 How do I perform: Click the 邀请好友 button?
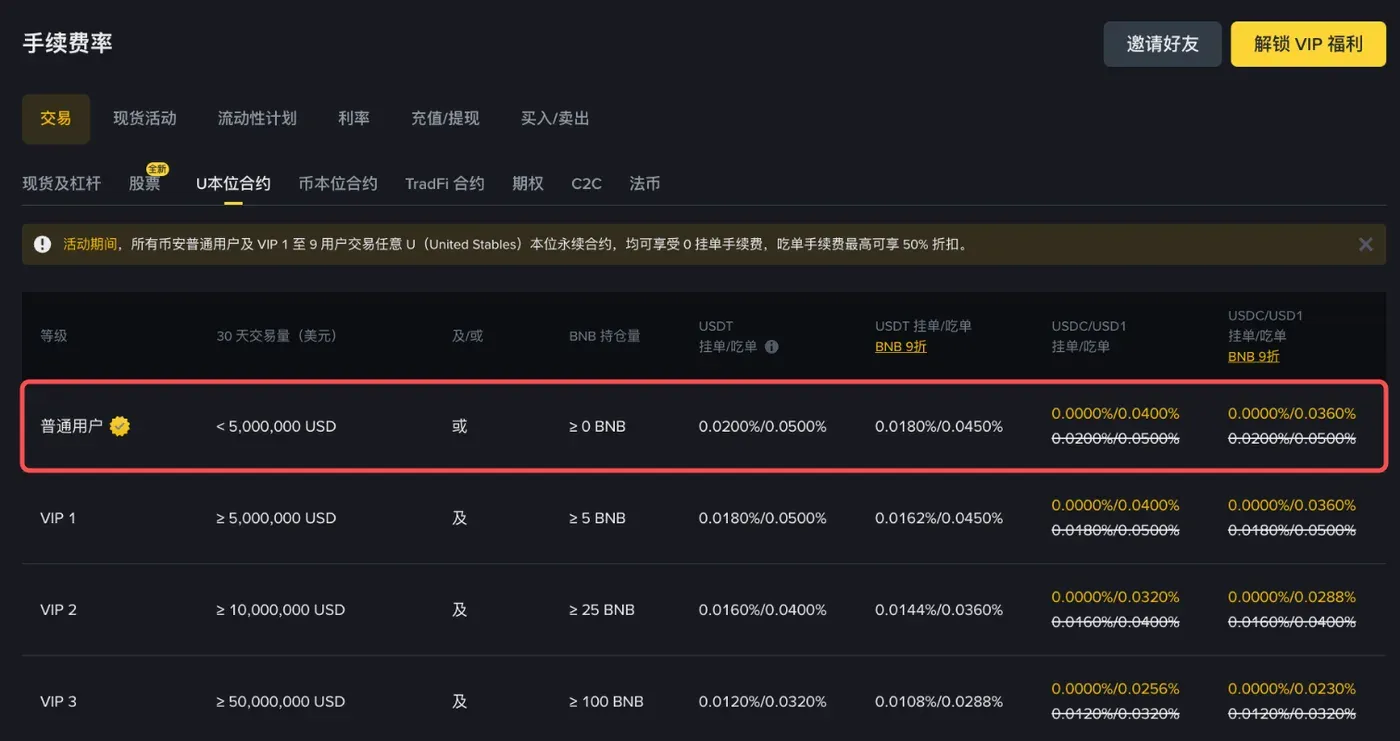coord(1162,44)
